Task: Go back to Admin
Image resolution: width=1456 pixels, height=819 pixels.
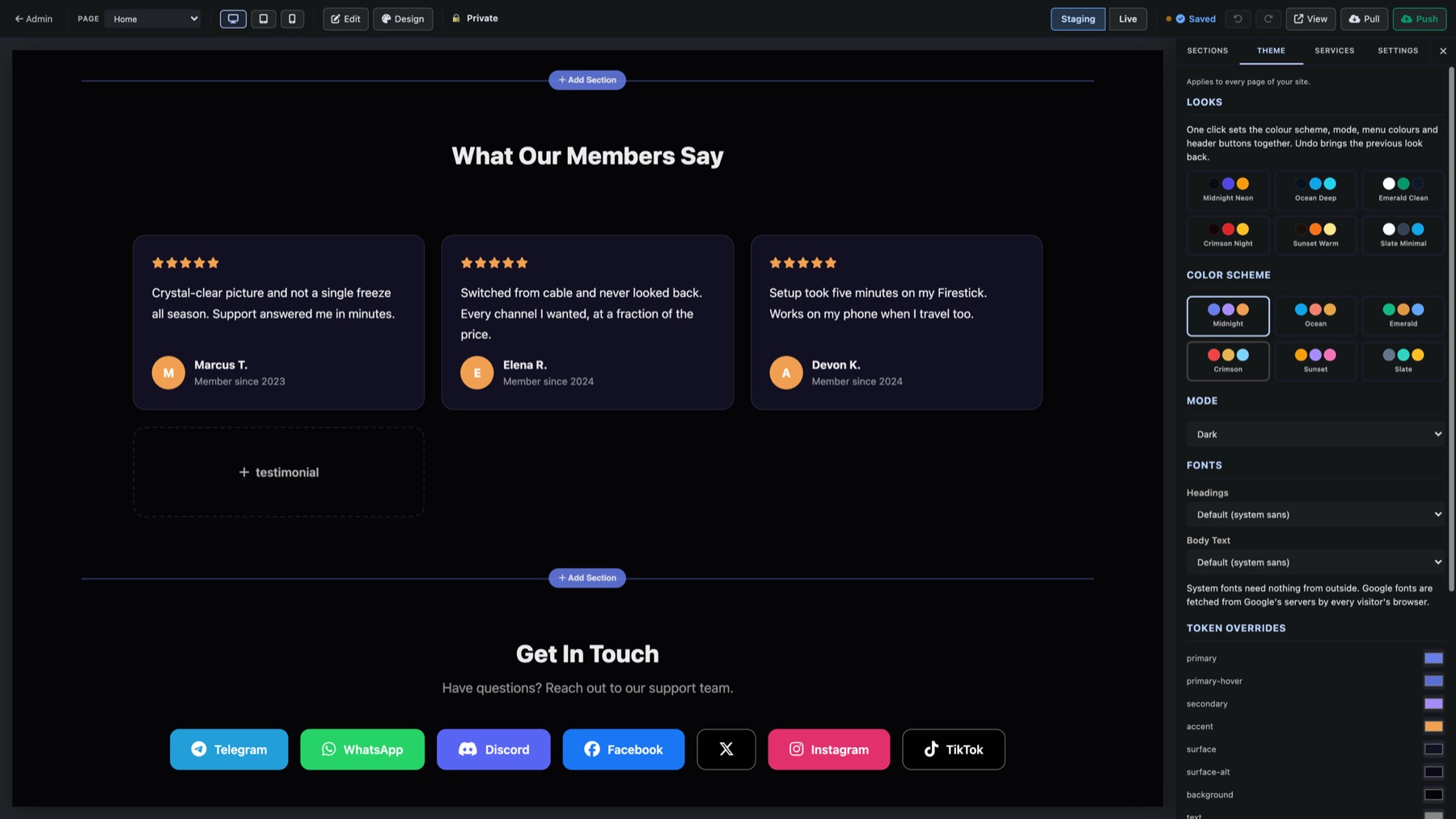Action: 33,19
